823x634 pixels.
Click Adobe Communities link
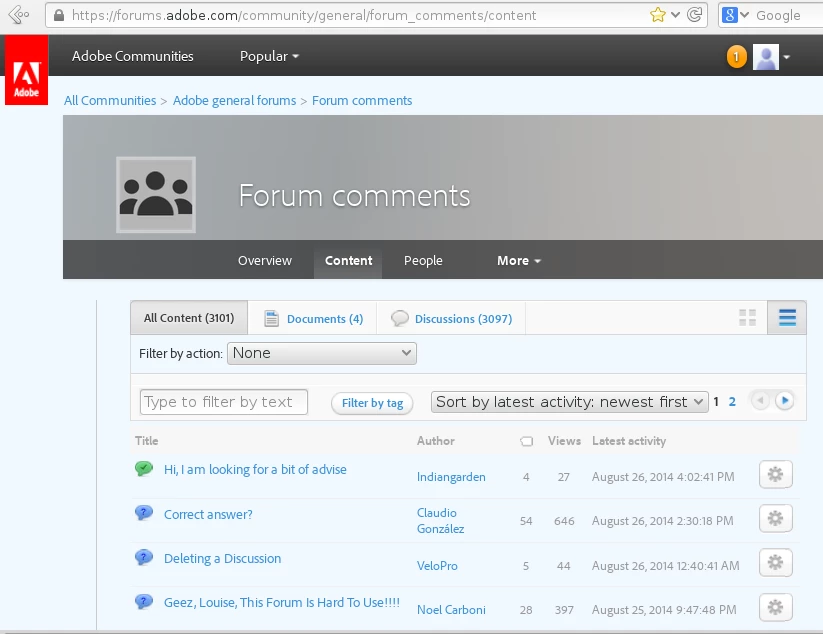point(133,56)
